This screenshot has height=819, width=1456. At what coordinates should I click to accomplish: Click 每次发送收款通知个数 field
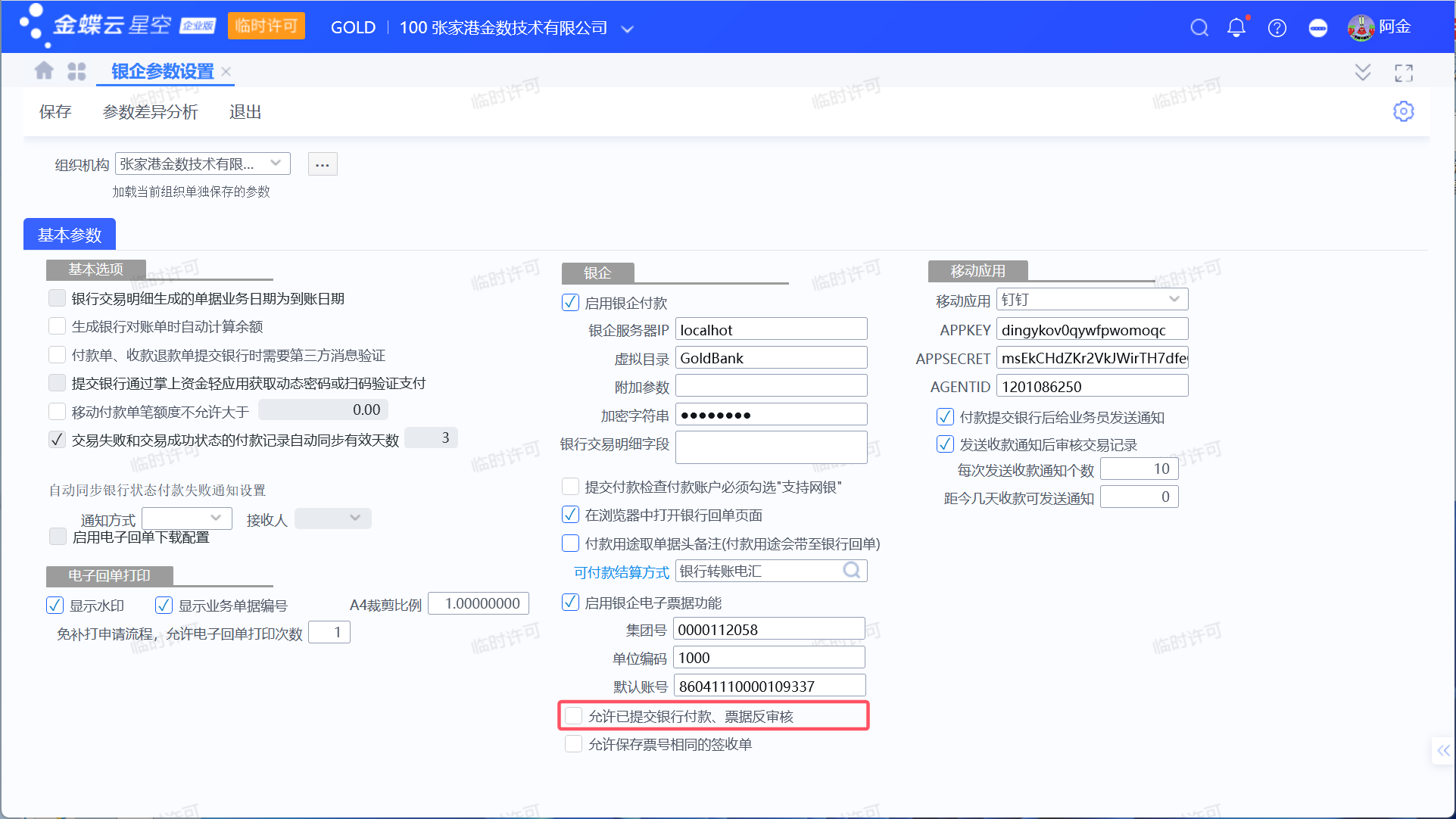click(x=1140, y=469)
